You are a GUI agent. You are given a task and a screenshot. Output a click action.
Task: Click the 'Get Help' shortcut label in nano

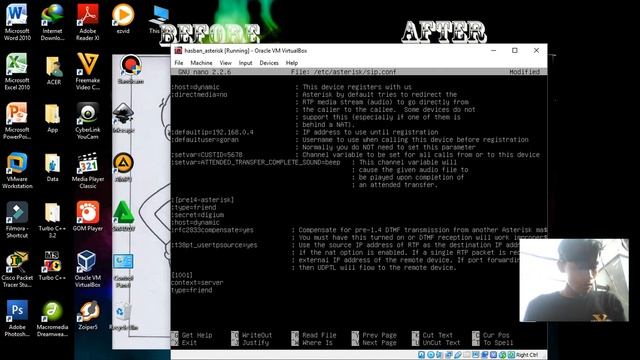click(x=197, y=335)
